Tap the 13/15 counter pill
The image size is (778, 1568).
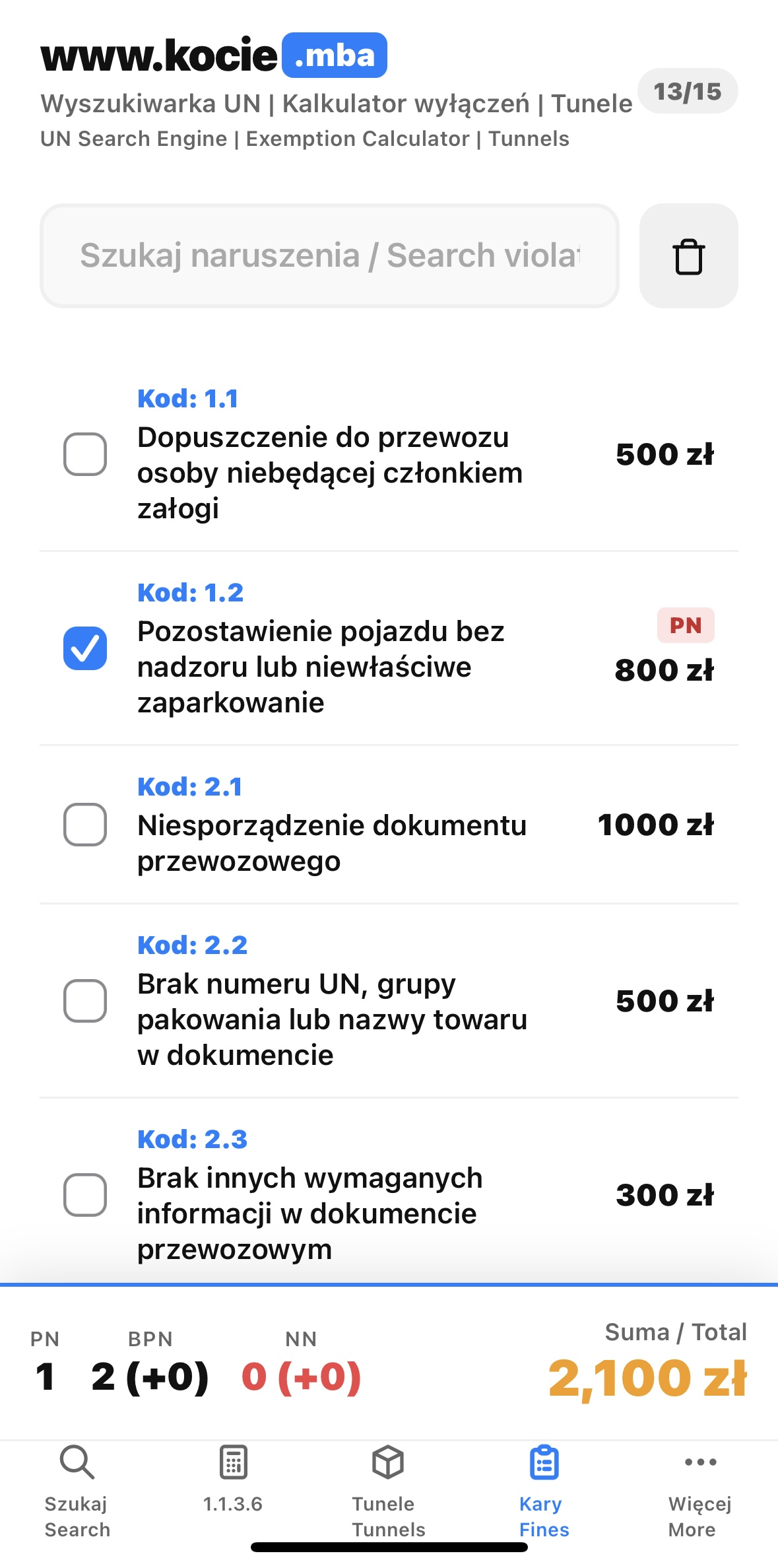coord(688,91)
